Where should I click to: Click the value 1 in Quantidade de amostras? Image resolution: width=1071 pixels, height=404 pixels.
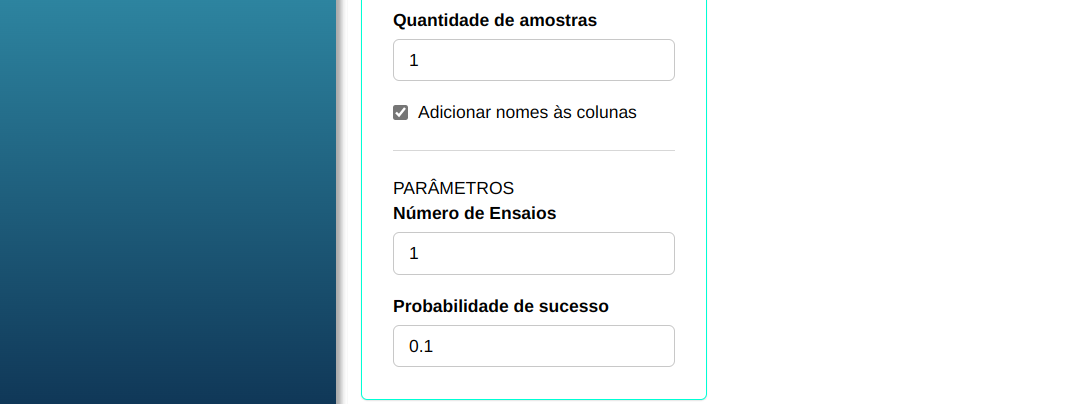tap(414, 61)
